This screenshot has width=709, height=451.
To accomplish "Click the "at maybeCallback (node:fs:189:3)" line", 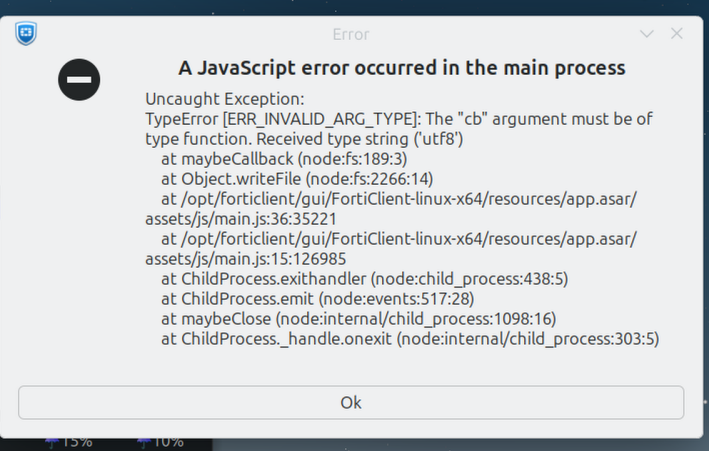I will [284, 159].
